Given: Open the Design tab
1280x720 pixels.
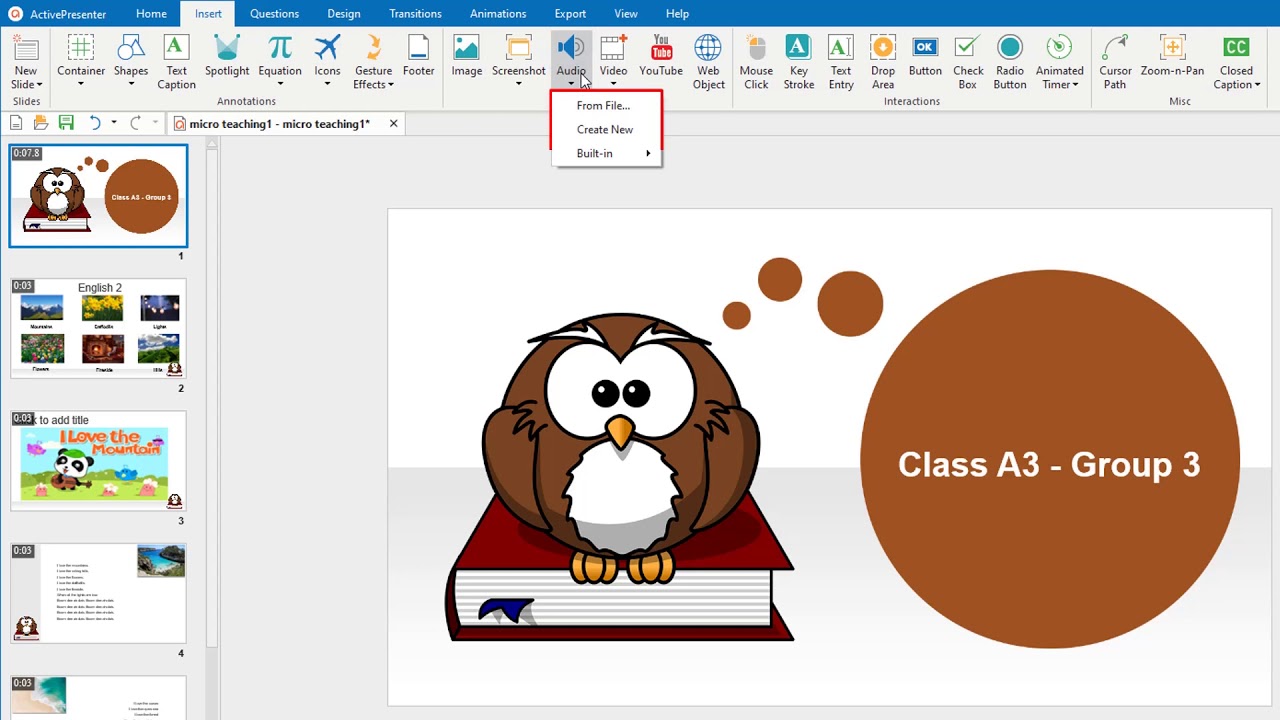Looking at the screenshot, I should (x=344, y=13).
